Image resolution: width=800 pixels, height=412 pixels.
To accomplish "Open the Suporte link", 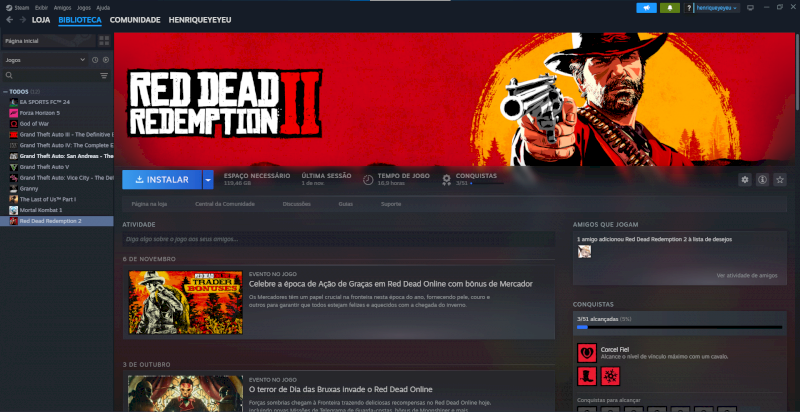I will coord(391,204).
